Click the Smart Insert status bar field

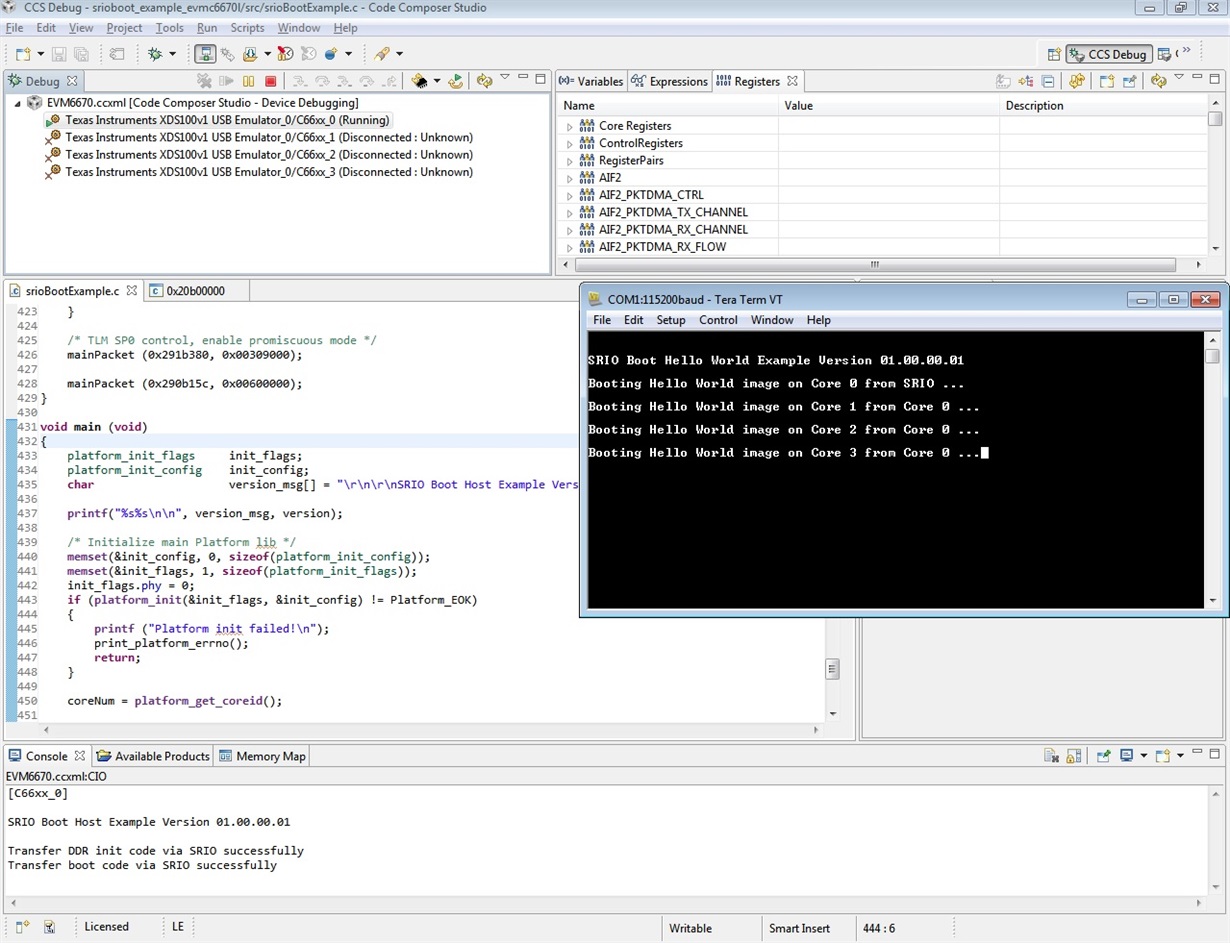pyautogui.click(x=799, y=928)
